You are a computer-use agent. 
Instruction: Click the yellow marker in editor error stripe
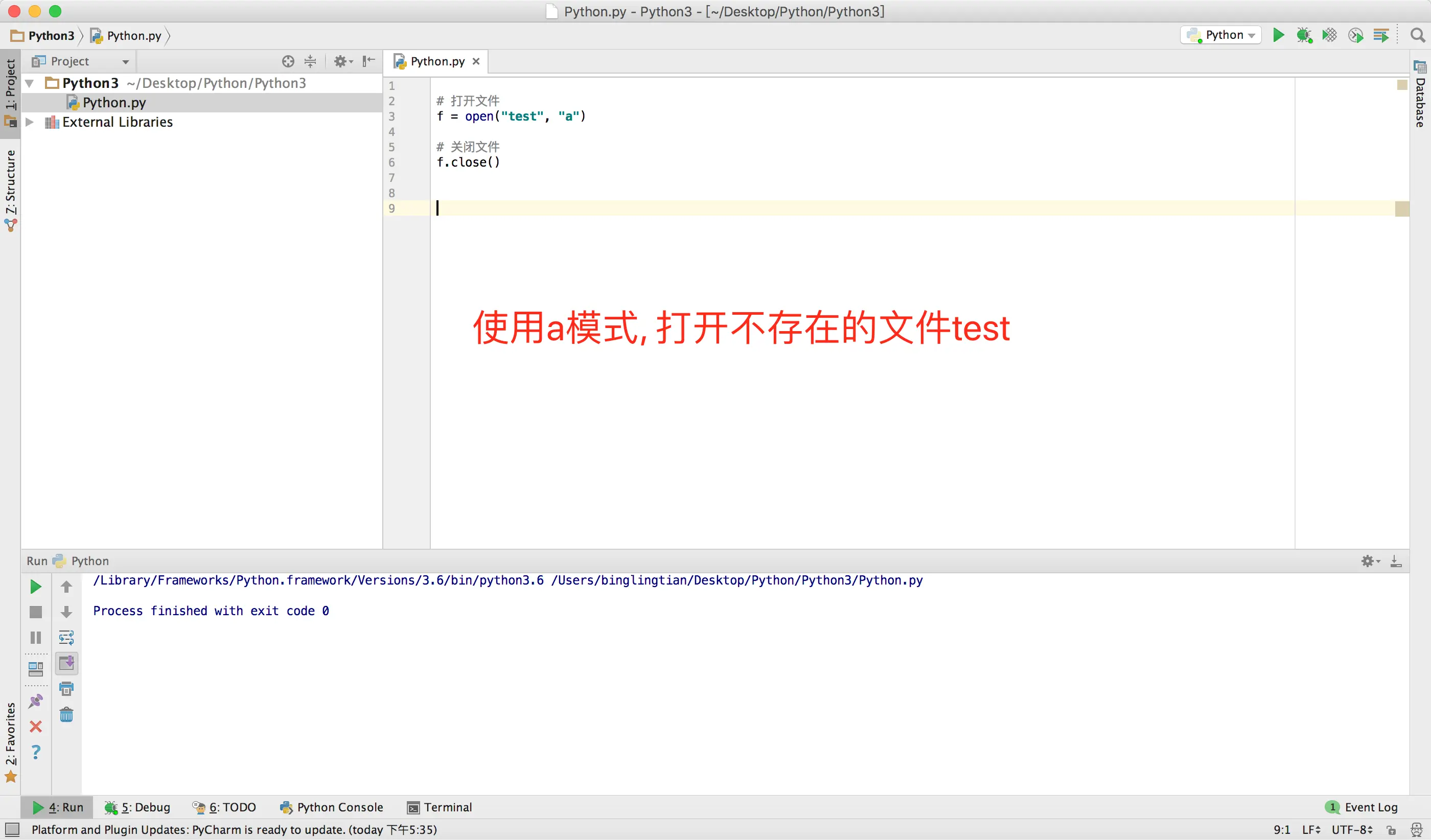pos(1401,209)
